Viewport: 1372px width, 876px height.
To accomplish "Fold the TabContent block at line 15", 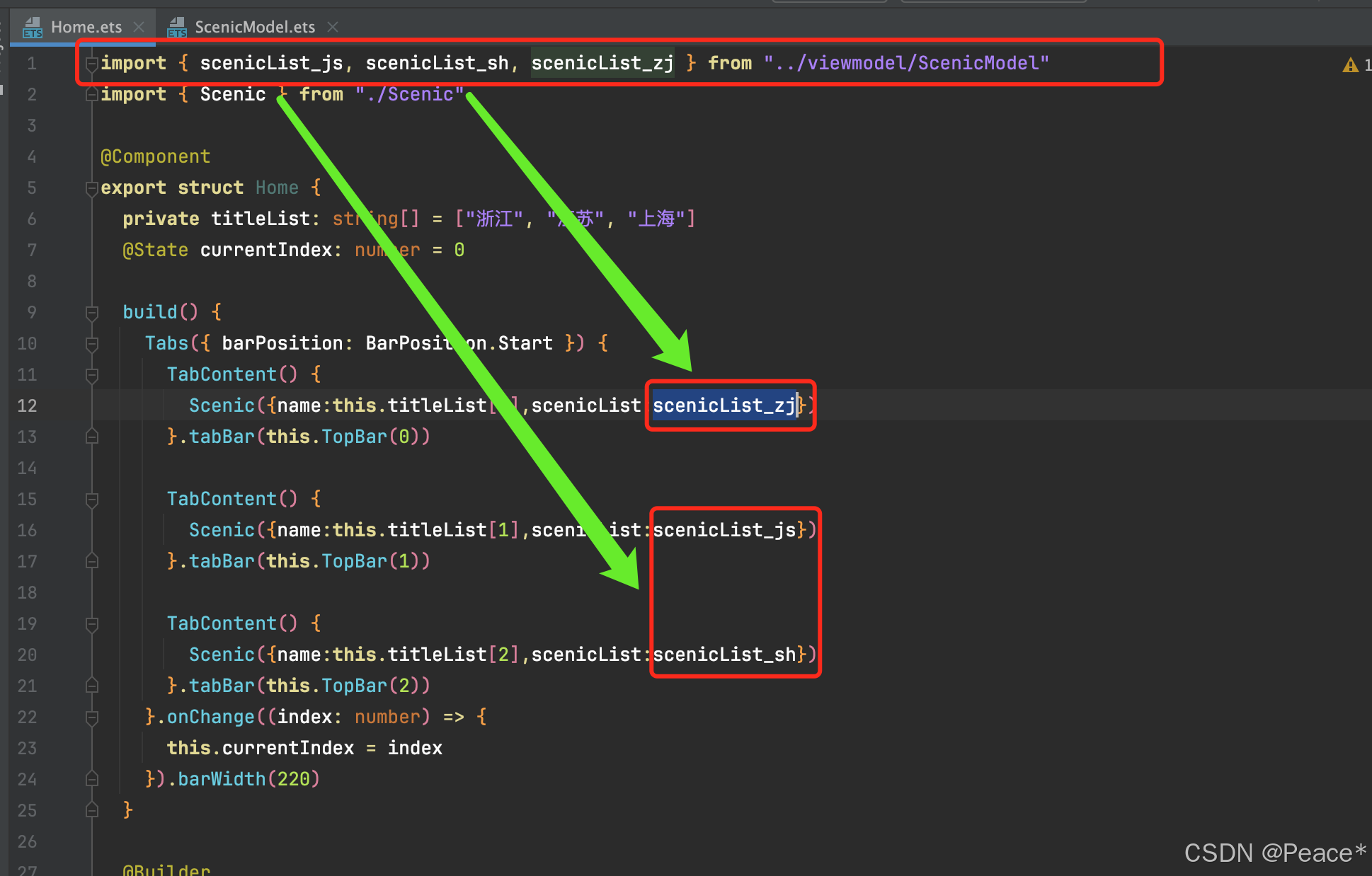I will [x=91, y=500].
